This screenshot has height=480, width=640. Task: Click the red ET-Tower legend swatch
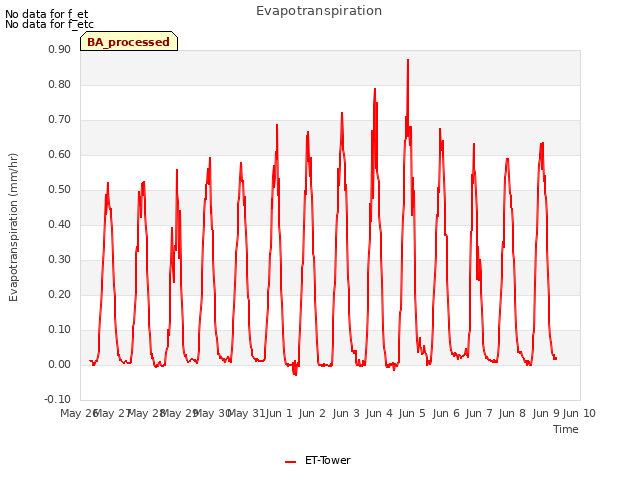290,462
